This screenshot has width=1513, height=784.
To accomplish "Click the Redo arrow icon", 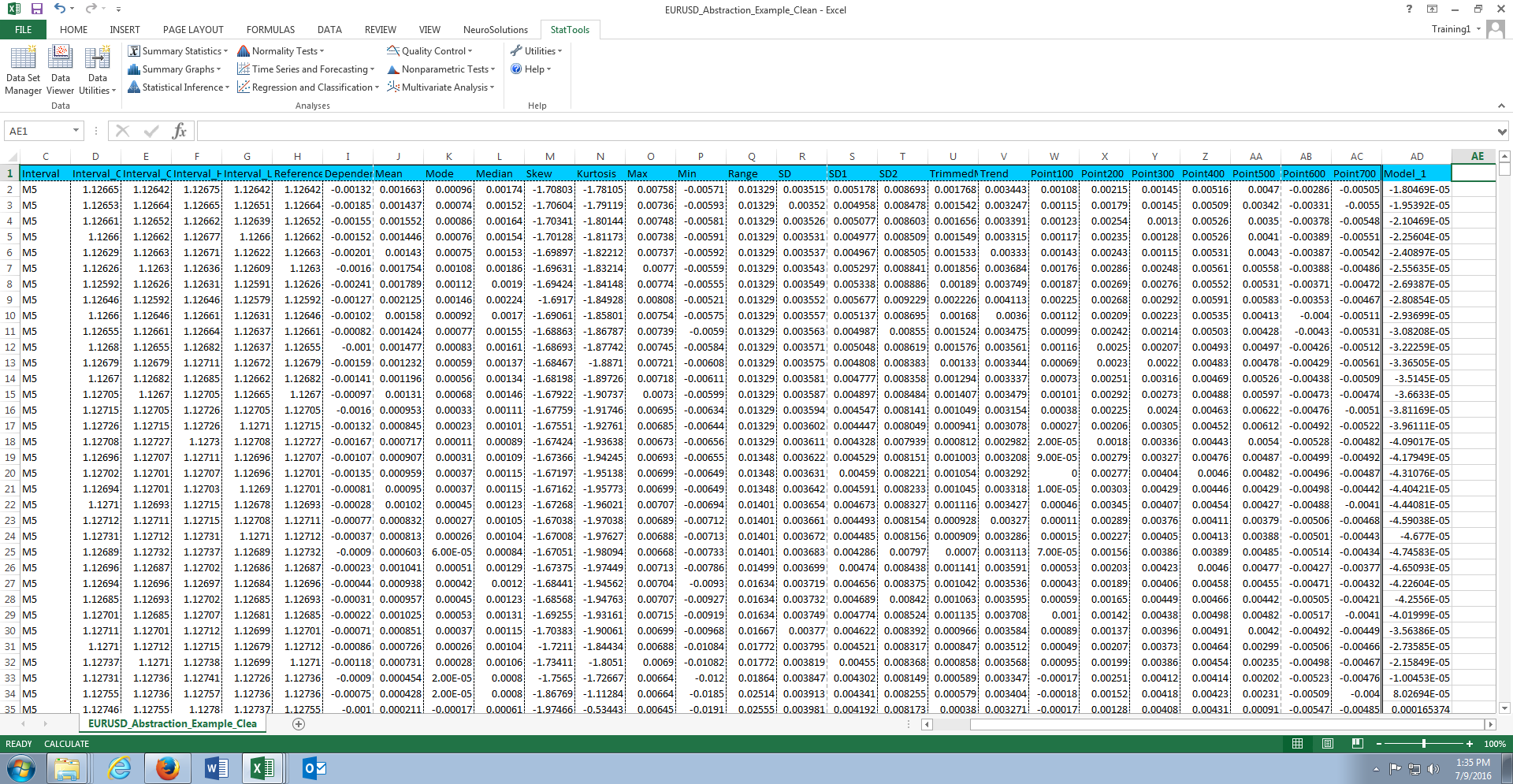I will tap(91, 9).
